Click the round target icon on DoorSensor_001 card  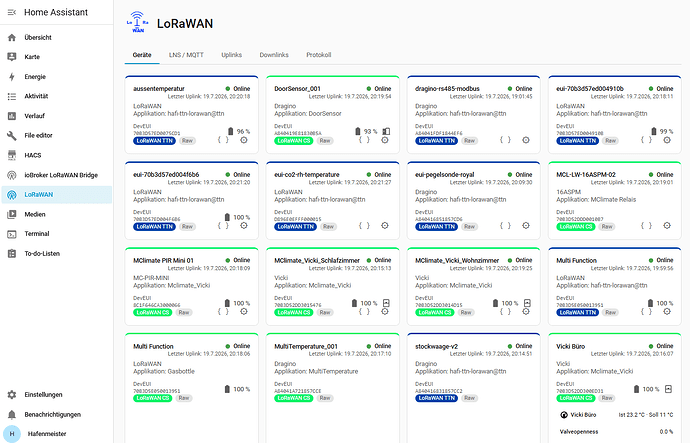[385, 140]
